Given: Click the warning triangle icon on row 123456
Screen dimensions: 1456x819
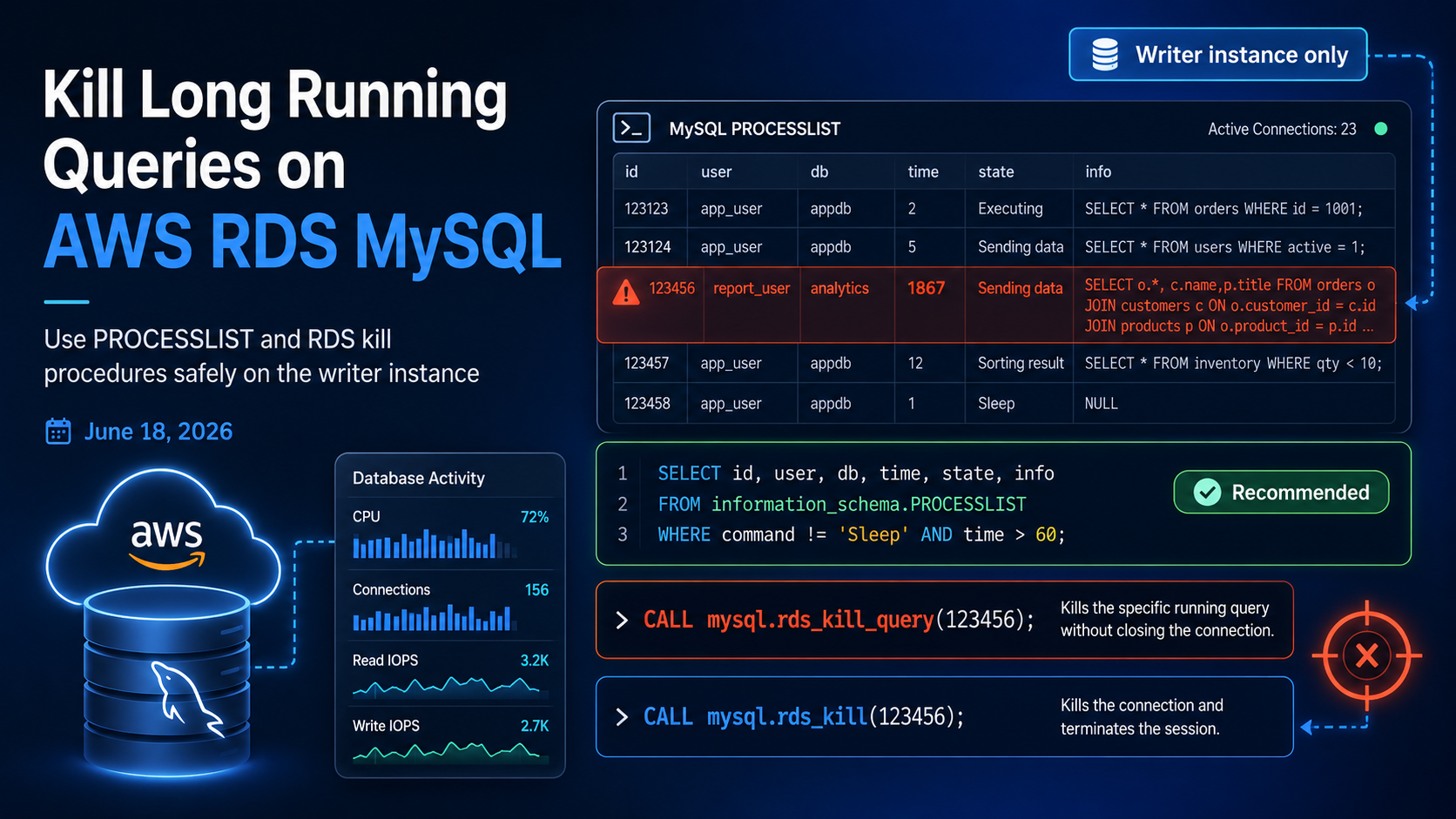Looking at the screenshot, I should click(625, 292).
